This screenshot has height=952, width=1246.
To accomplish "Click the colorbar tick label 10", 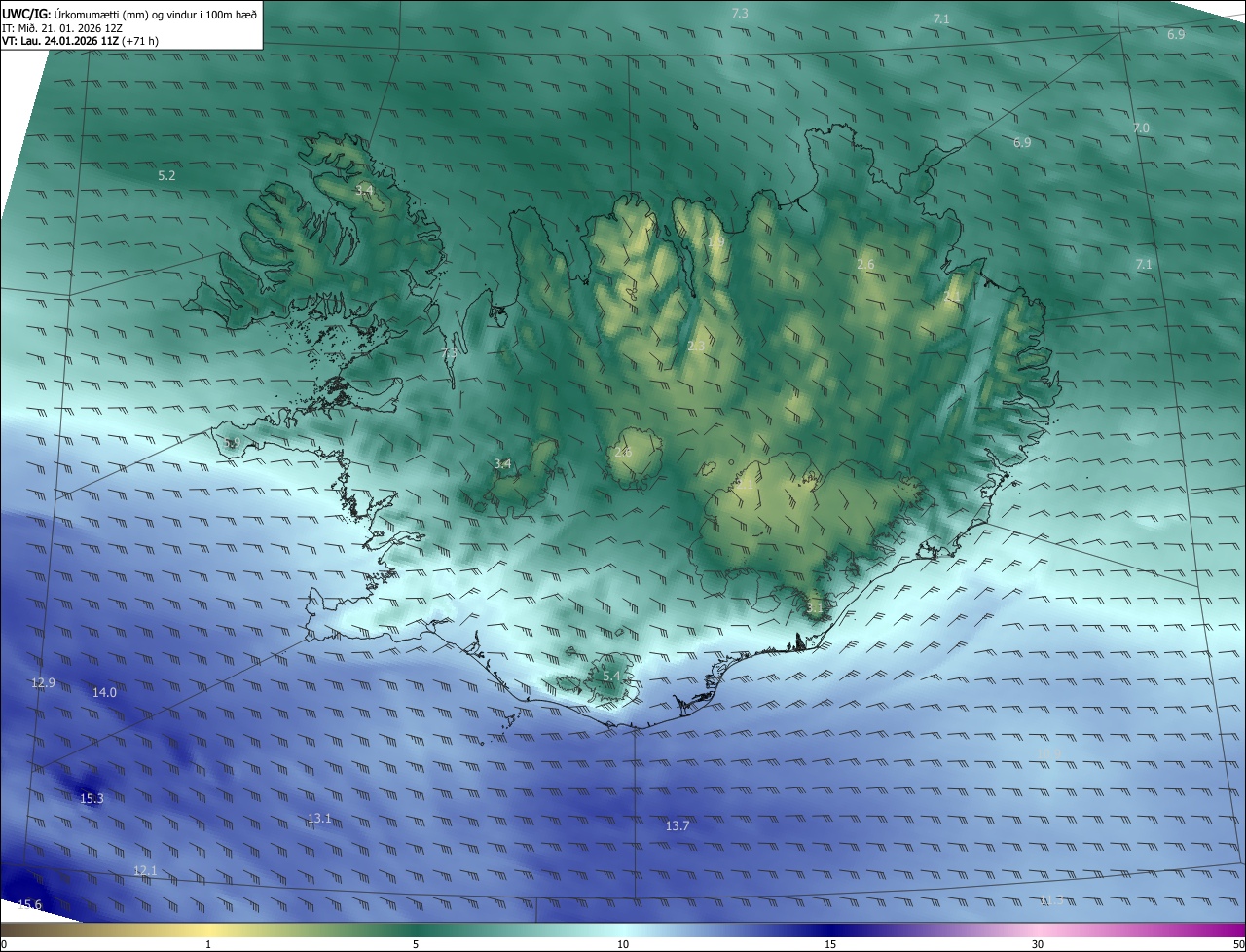I will coord(623,944).
